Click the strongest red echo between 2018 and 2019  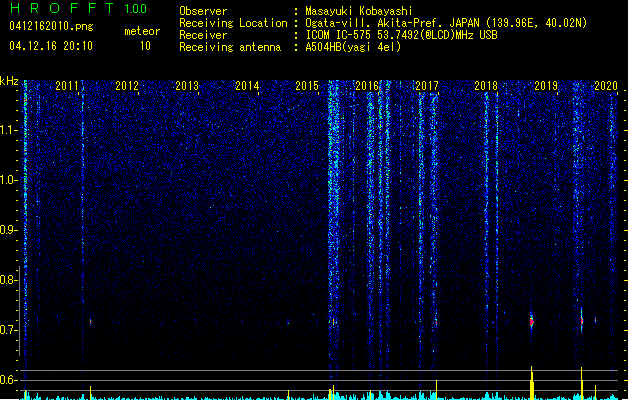(x=532, y=321)
